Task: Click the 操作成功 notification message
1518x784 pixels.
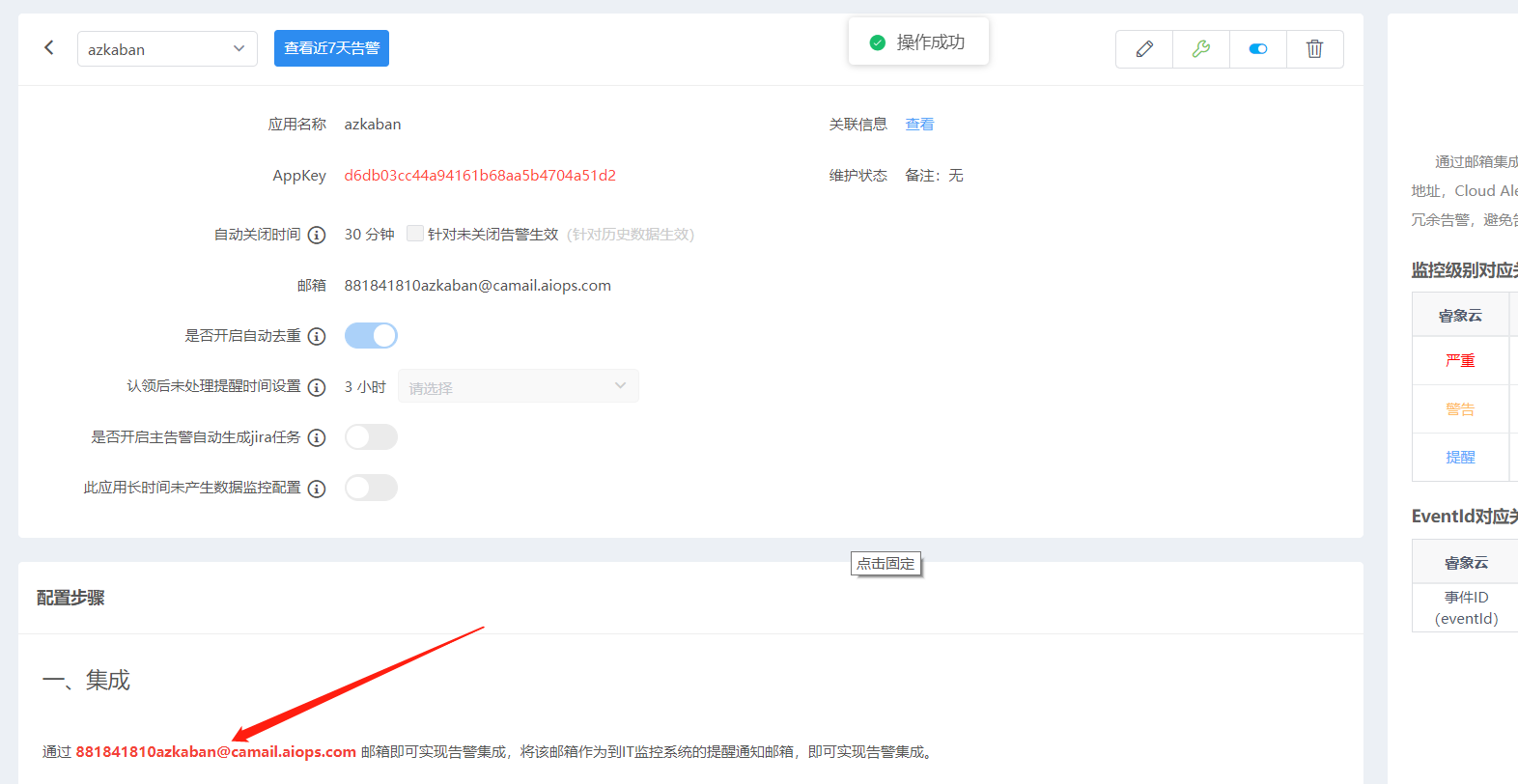Action: click(x=931, y=42)
